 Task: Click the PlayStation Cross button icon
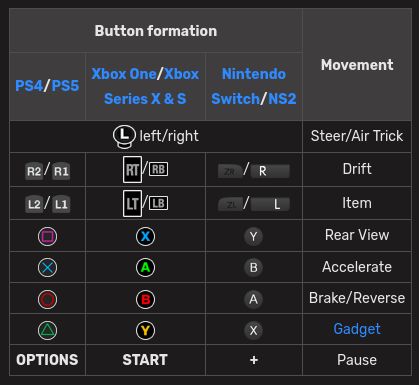click(x=47, y=267)
